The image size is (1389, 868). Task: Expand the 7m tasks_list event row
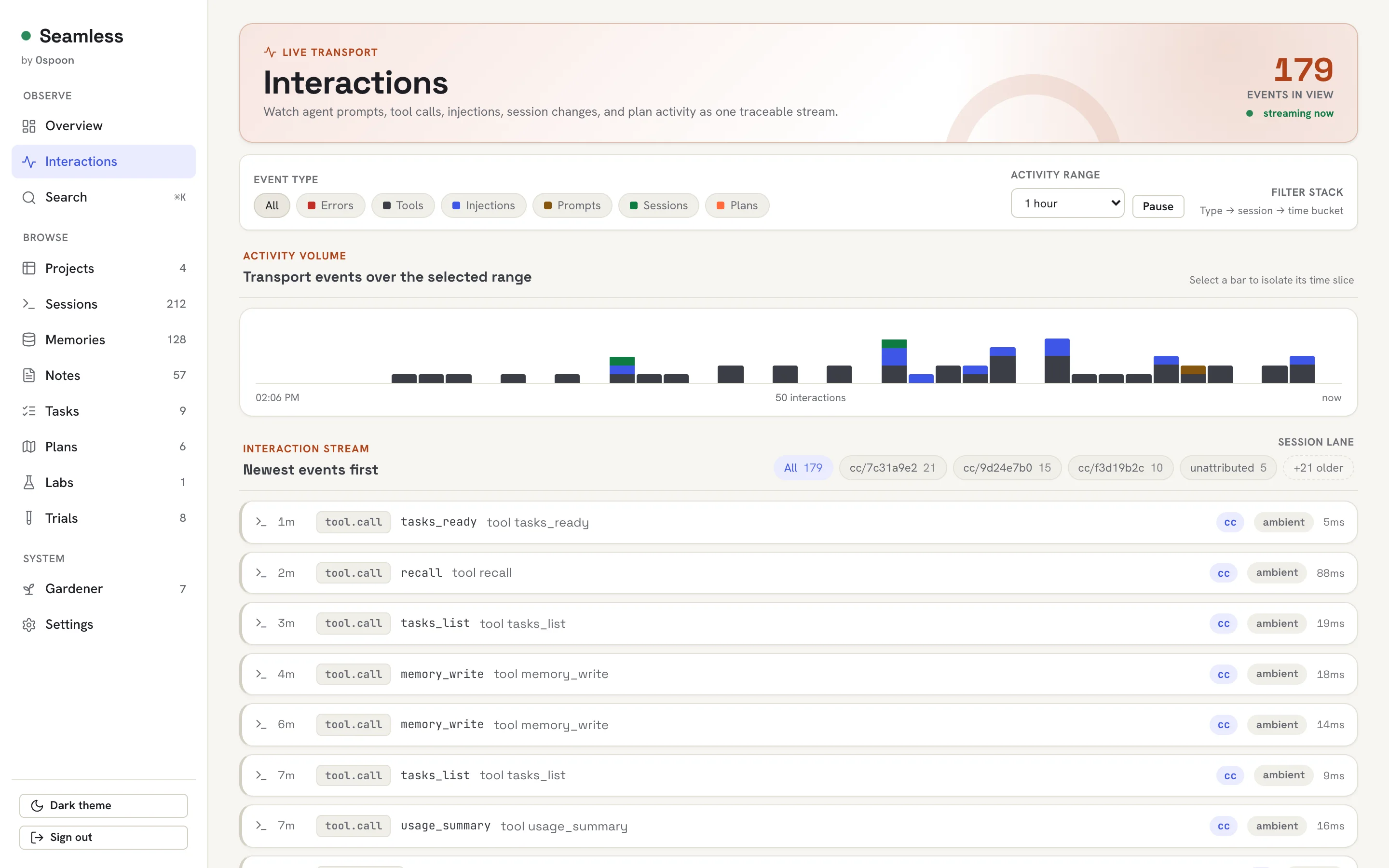(x=798, y=775)
